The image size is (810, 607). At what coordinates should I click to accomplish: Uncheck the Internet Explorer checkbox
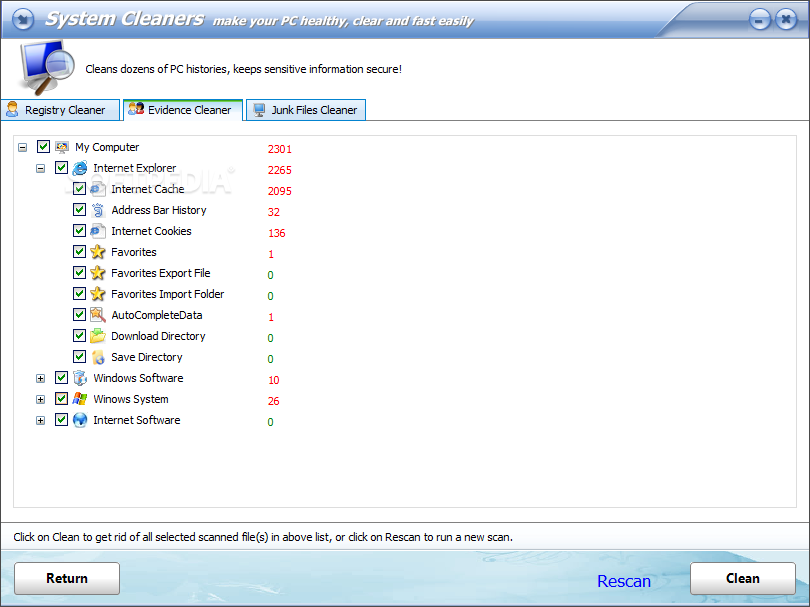(x=61, y=167)
